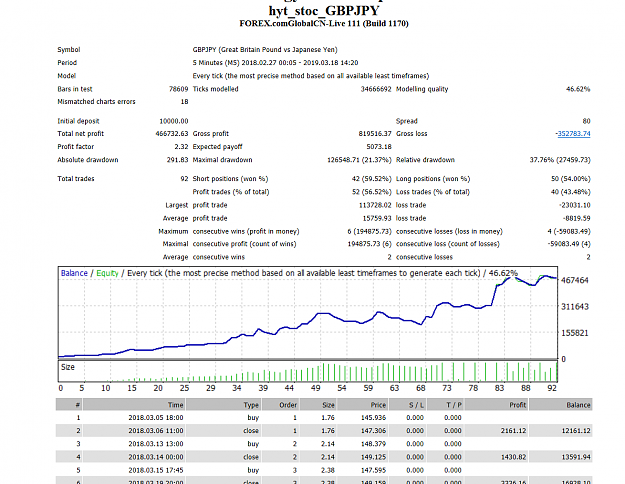Viewport: 625px width, 484px height.
Task: Click the blue Balance legend label
Action: point(74,273)
